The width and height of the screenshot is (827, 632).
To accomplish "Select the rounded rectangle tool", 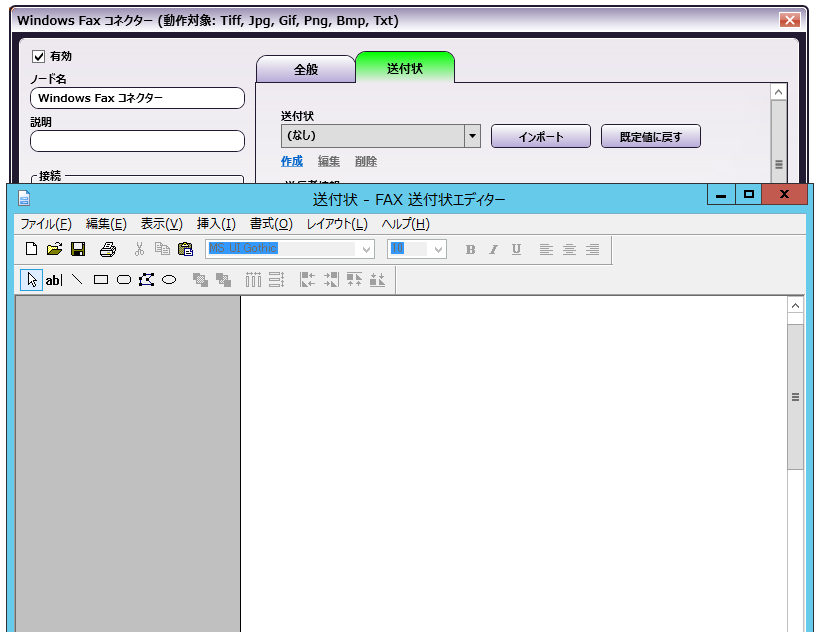I will 124,280.
